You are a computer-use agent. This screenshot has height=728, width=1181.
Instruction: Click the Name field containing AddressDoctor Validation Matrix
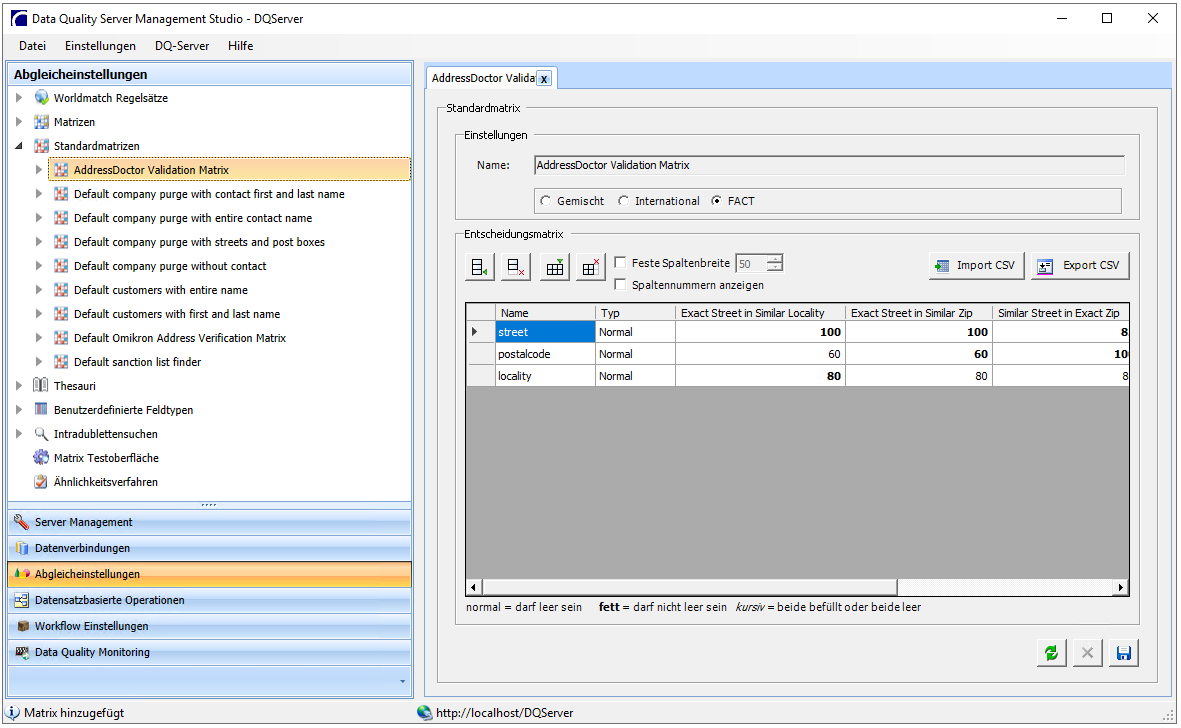[x=829, y=165]
